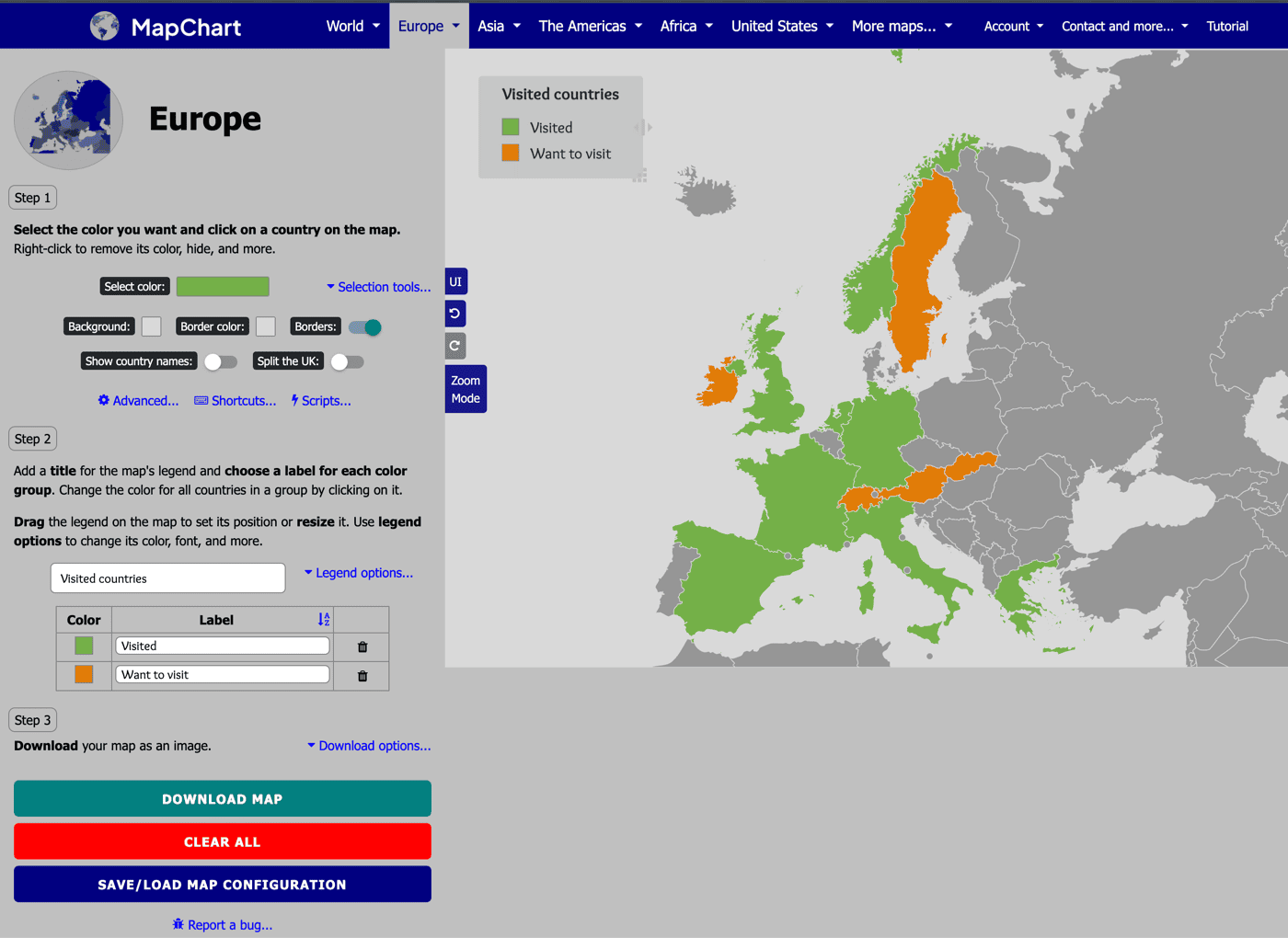Viewport: 1288px width, 938px height.
Task: Open Advanced settings gear link
Action: [139, 401]
